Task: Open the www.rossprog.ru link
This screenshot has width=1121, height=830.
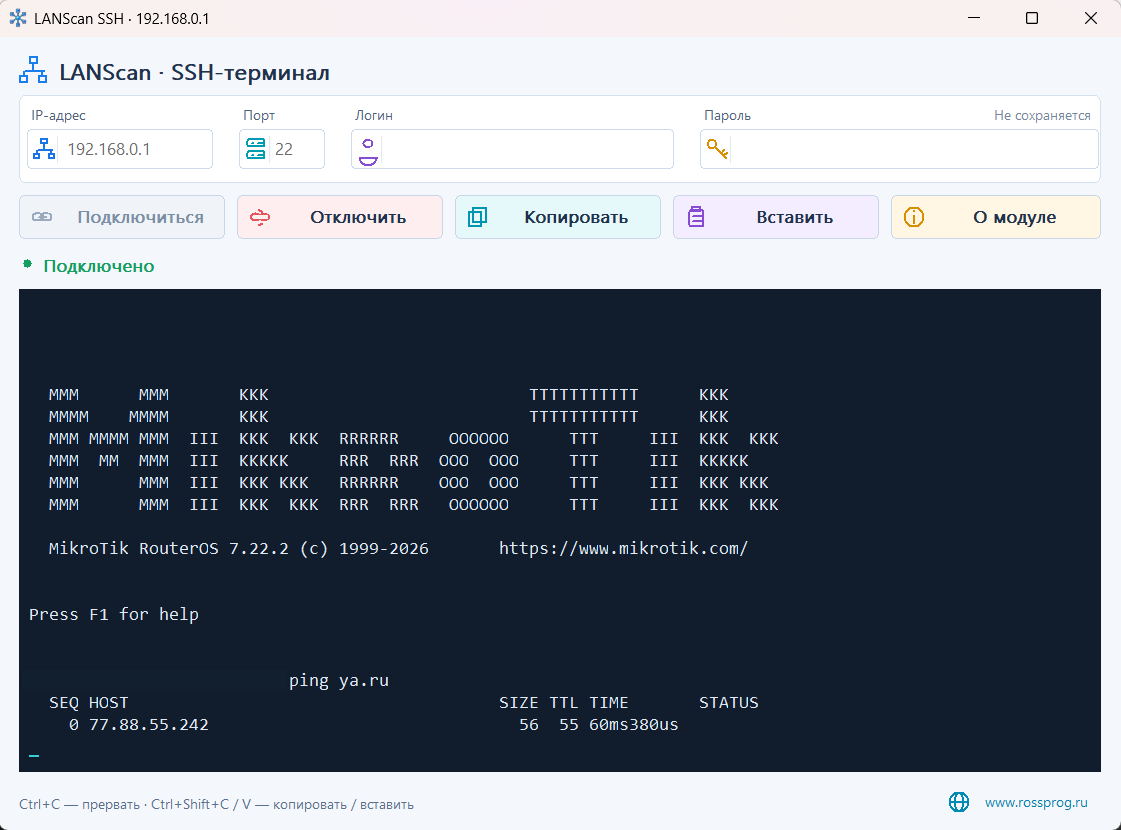Action: (1036, 802)
